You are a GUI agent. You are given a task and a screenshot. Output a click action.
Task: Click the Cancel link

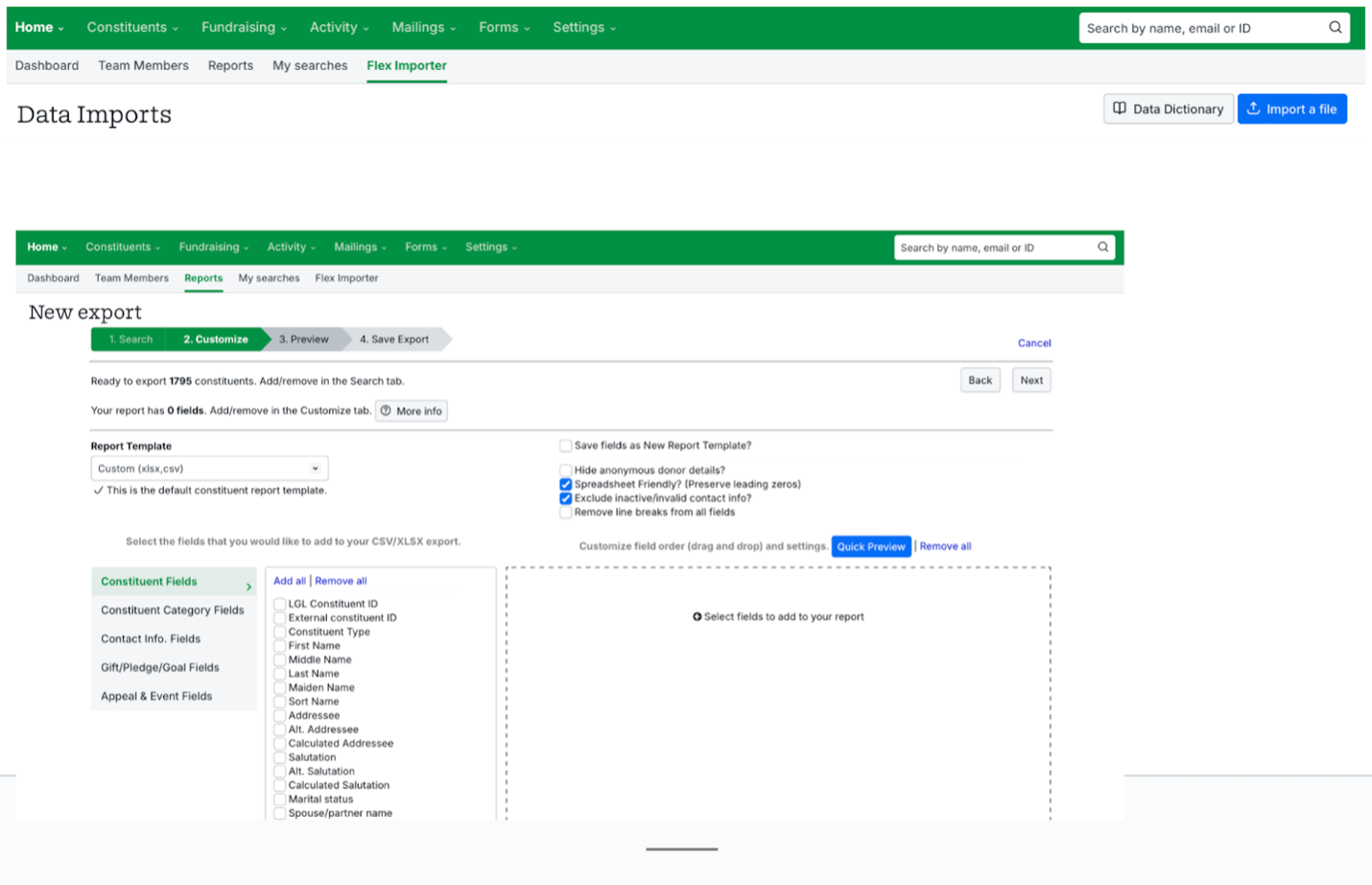click(x=1033, y=343)
